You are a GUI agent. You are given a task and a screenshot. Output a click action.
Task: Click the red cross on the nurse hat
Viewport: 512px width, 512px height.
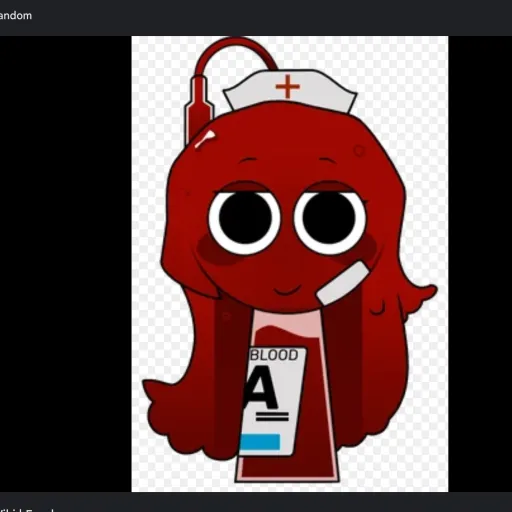pos(288,86)
